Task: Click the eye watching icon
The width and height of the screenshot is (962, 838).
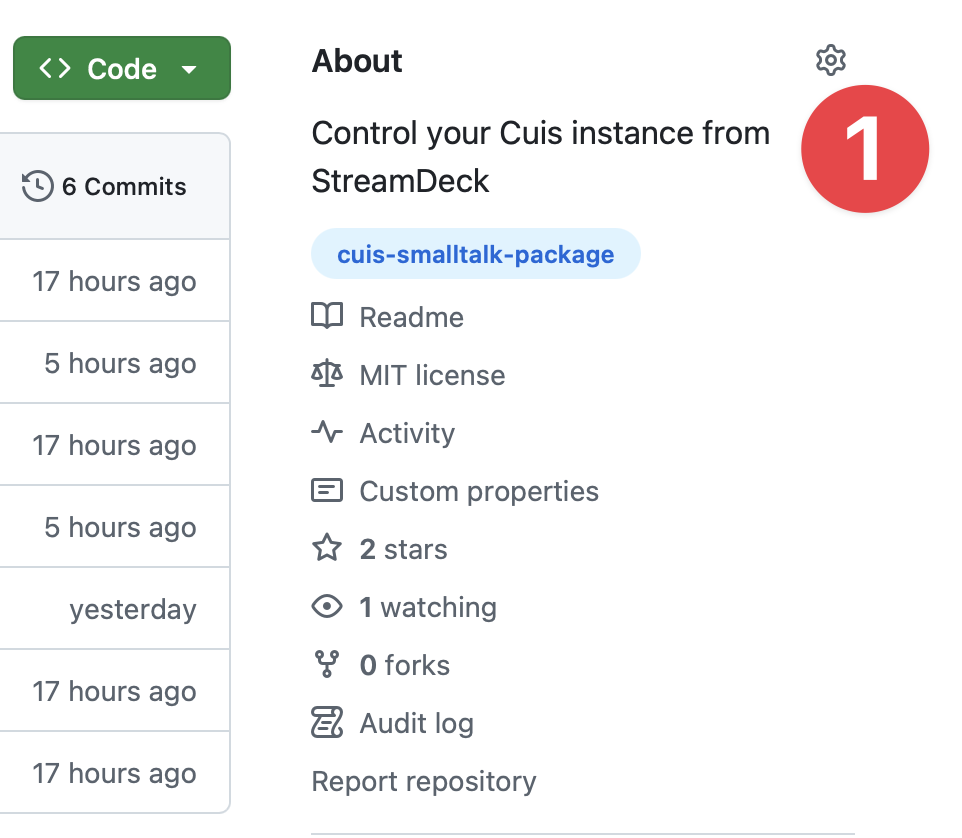Action: [327, 607]
